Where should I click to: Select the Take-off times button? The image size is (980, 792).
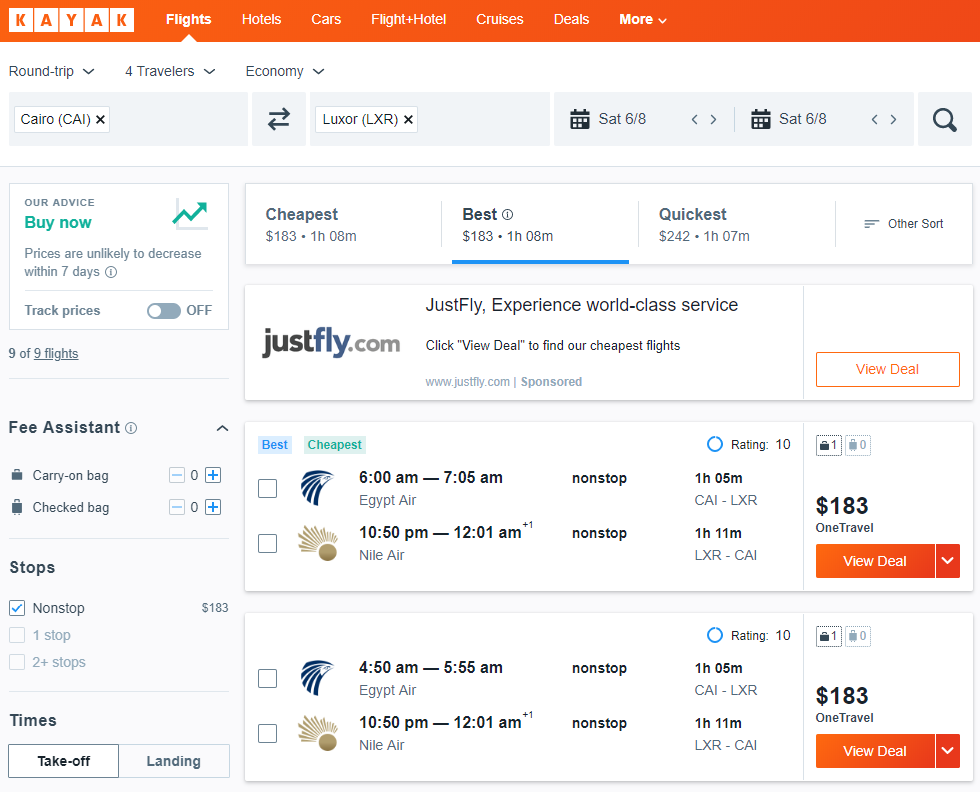(x=64, y=761)
